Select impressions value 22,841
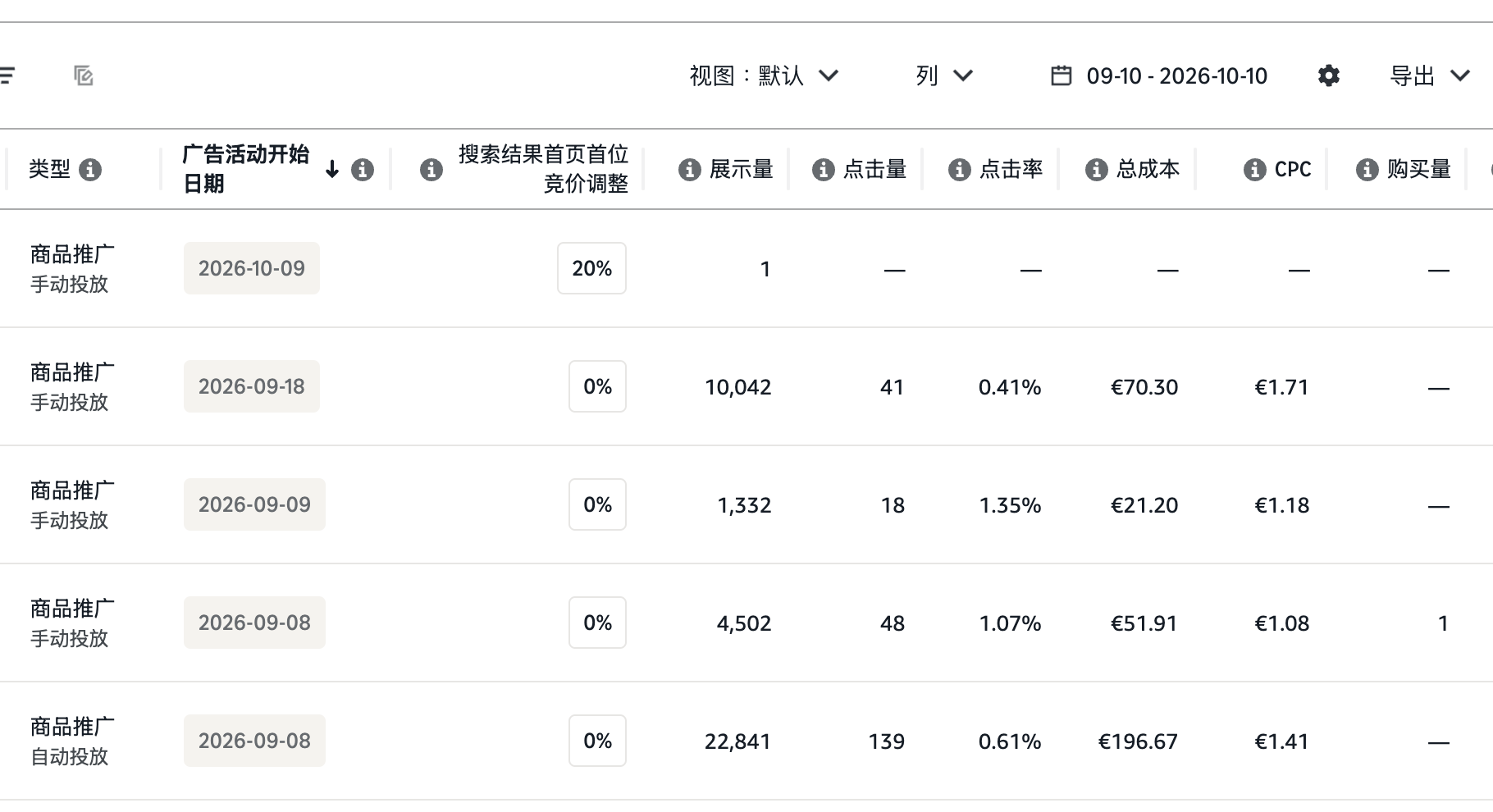1493x812 pixels. coord(738,741)
